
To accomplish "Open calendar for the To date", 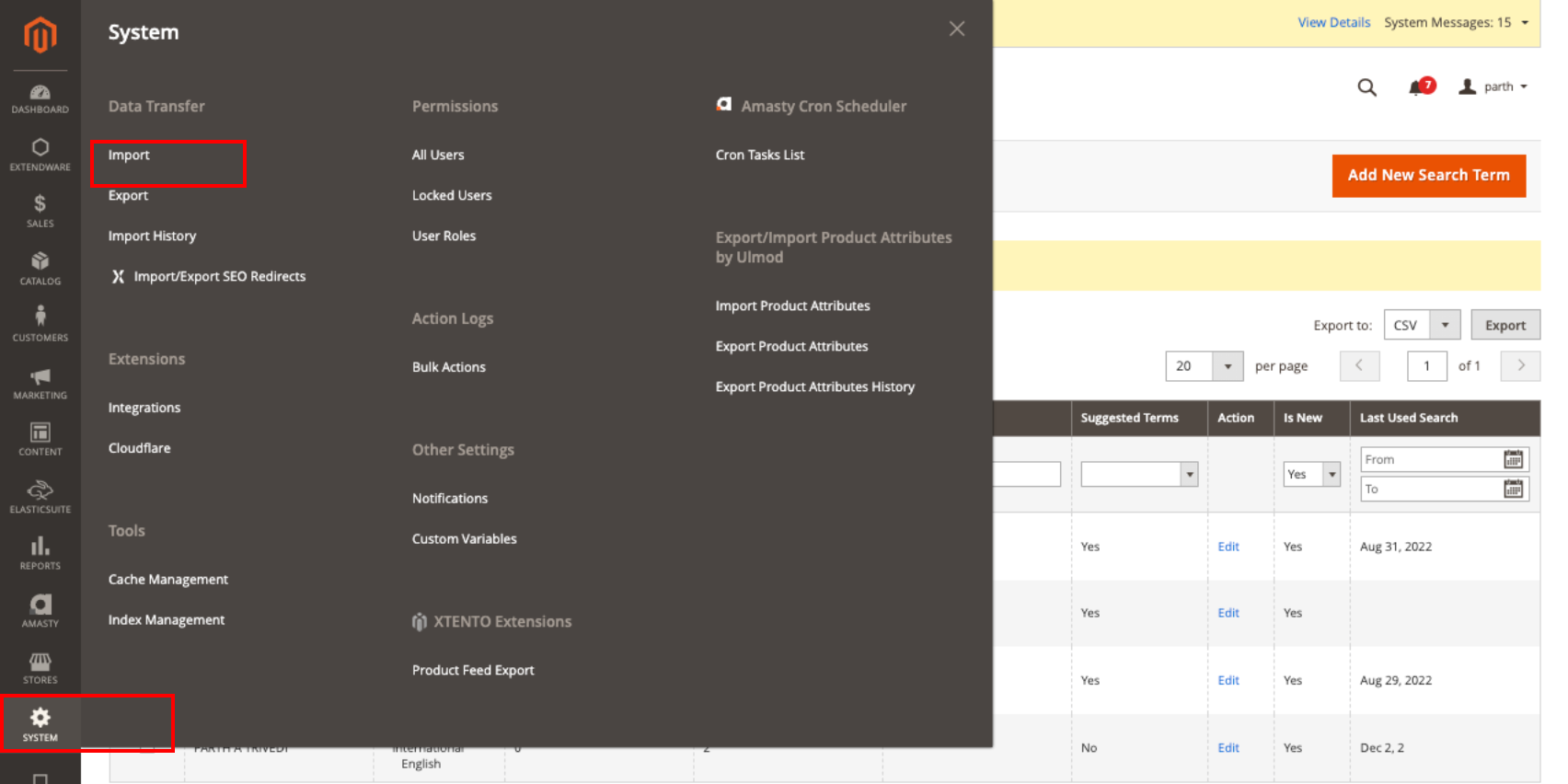I will coord(1513,489).
